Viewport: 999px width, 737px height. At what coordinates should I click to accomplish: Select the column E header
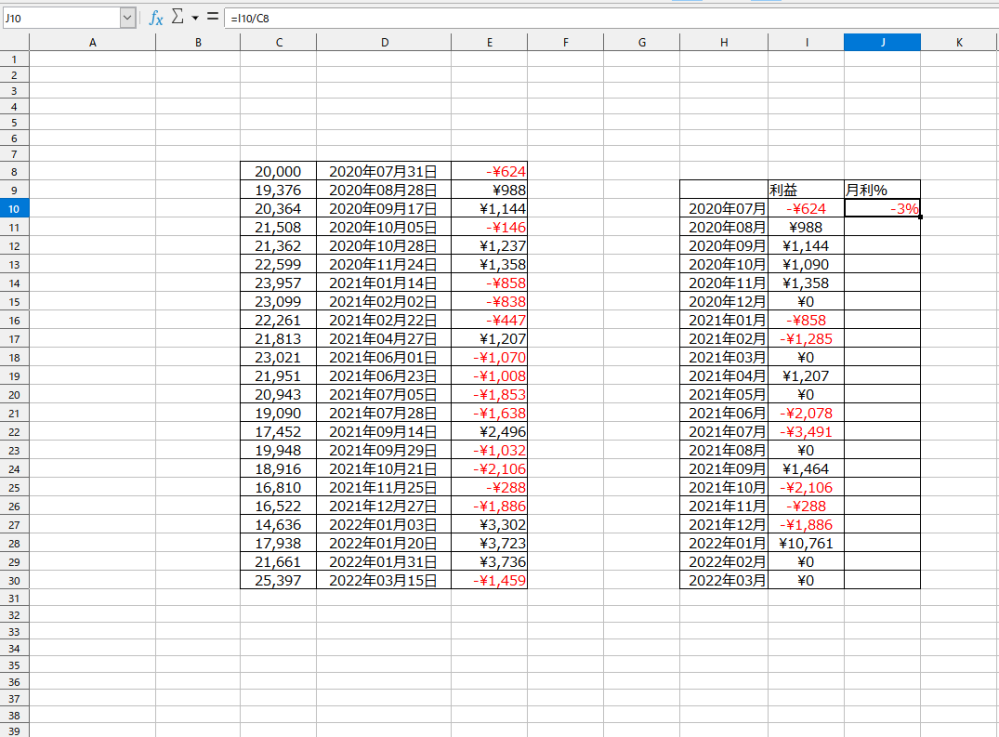coord(489,42)
